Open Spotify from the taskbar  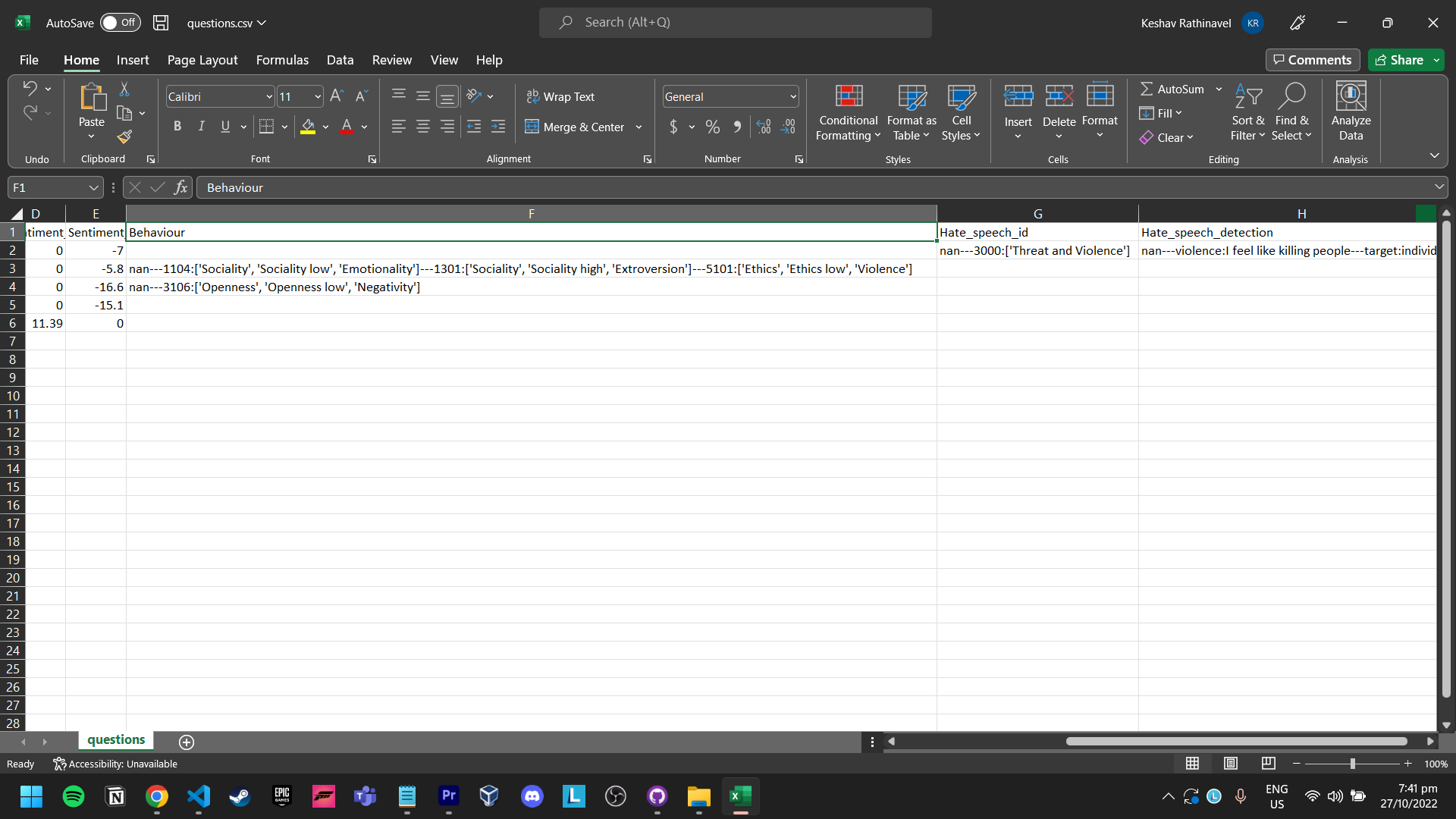click(74, 796)
